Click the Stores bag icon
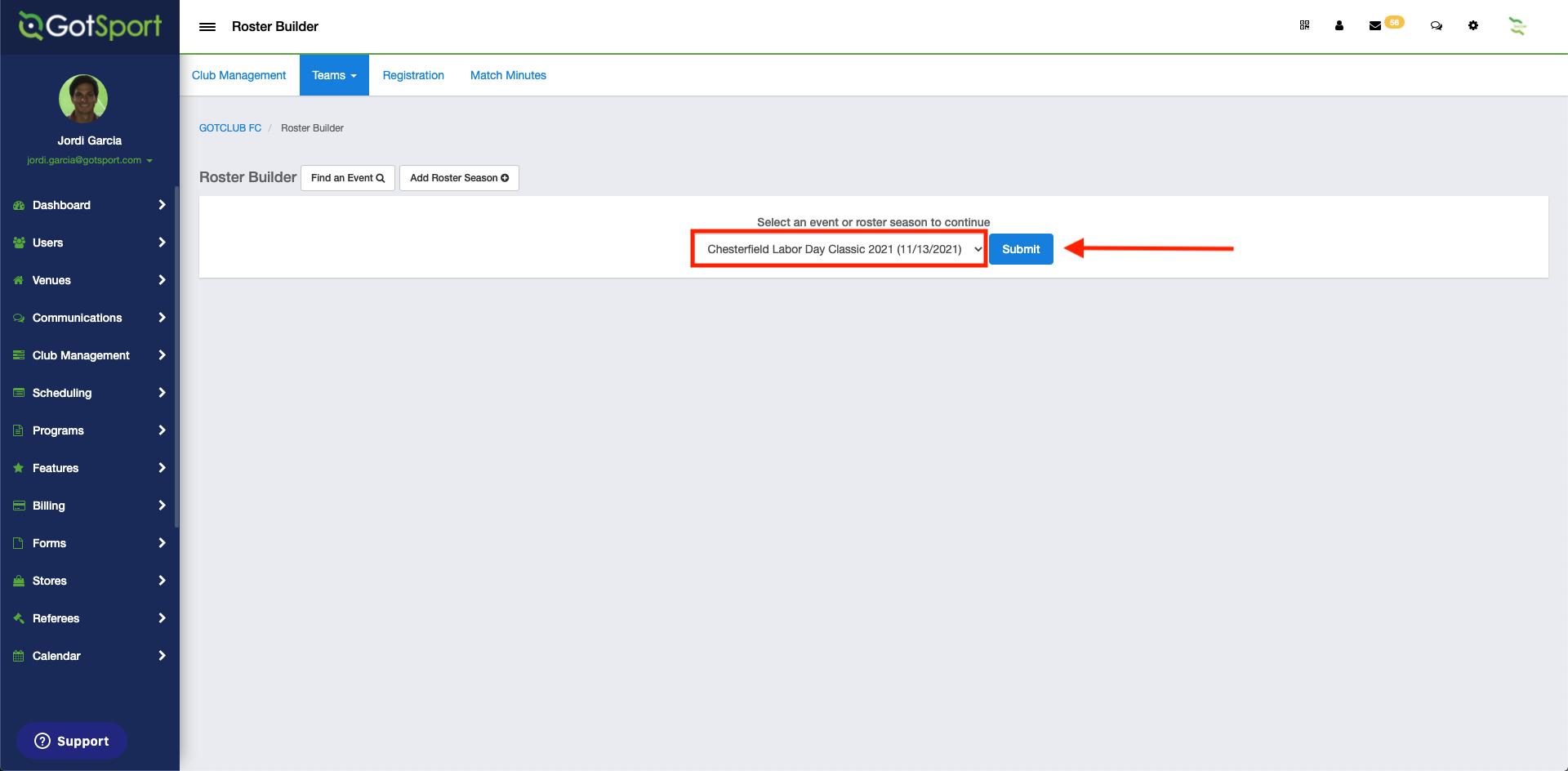Screen dimensions: 1568x771 click(x=19, y=581)
